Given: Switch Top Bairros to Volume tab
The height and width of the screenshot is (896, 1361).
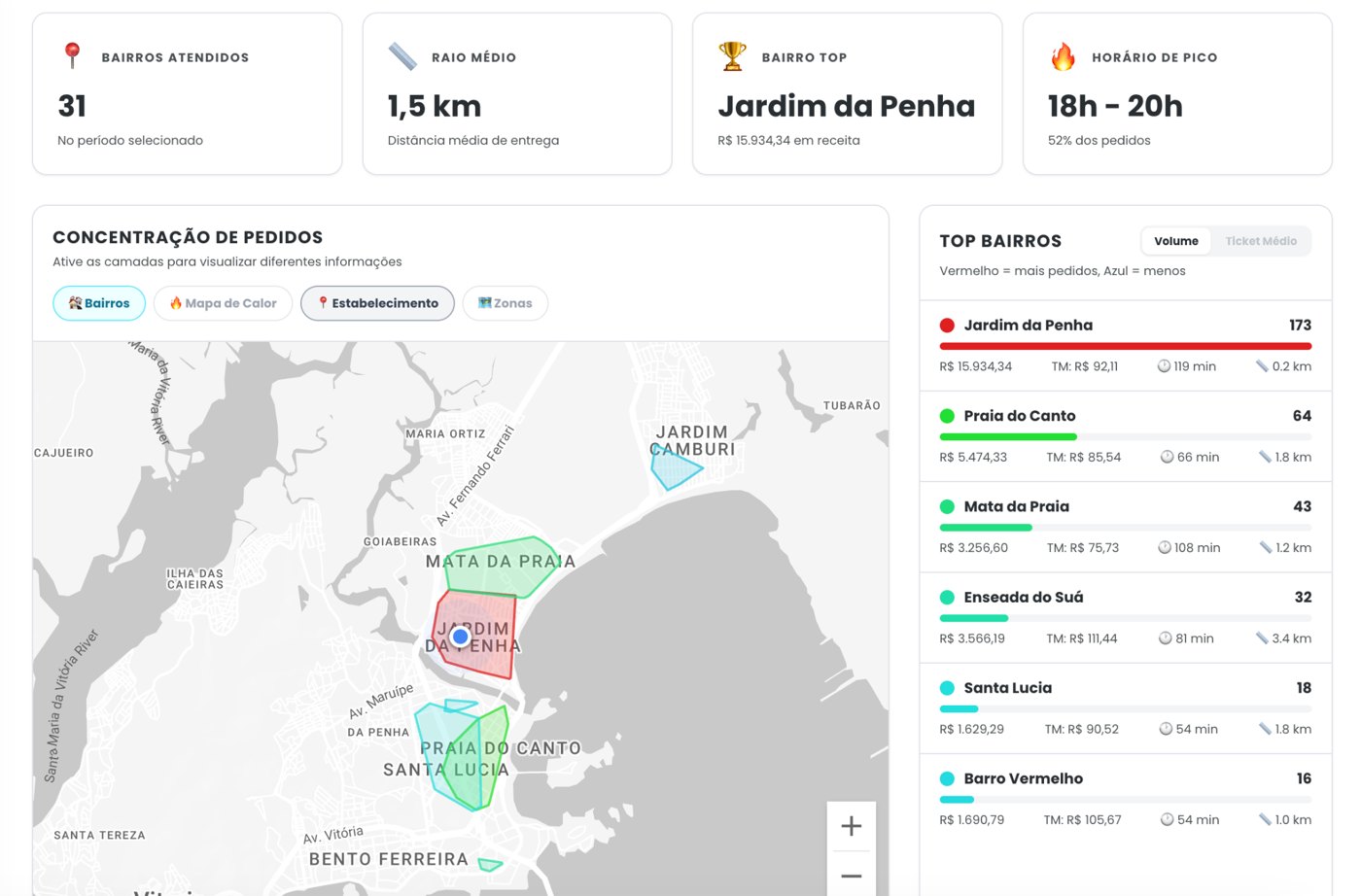Looking at the screenshot, I should (x=1176, y=241).
